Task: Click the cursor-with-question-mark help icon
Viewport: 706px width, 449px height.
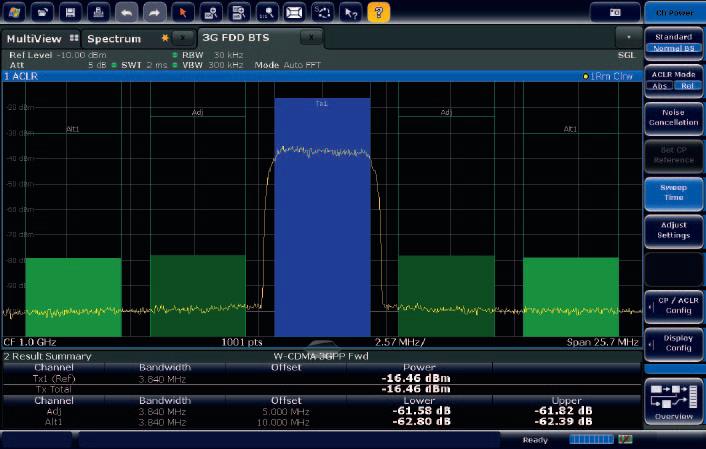Action: tap(351, 12)
